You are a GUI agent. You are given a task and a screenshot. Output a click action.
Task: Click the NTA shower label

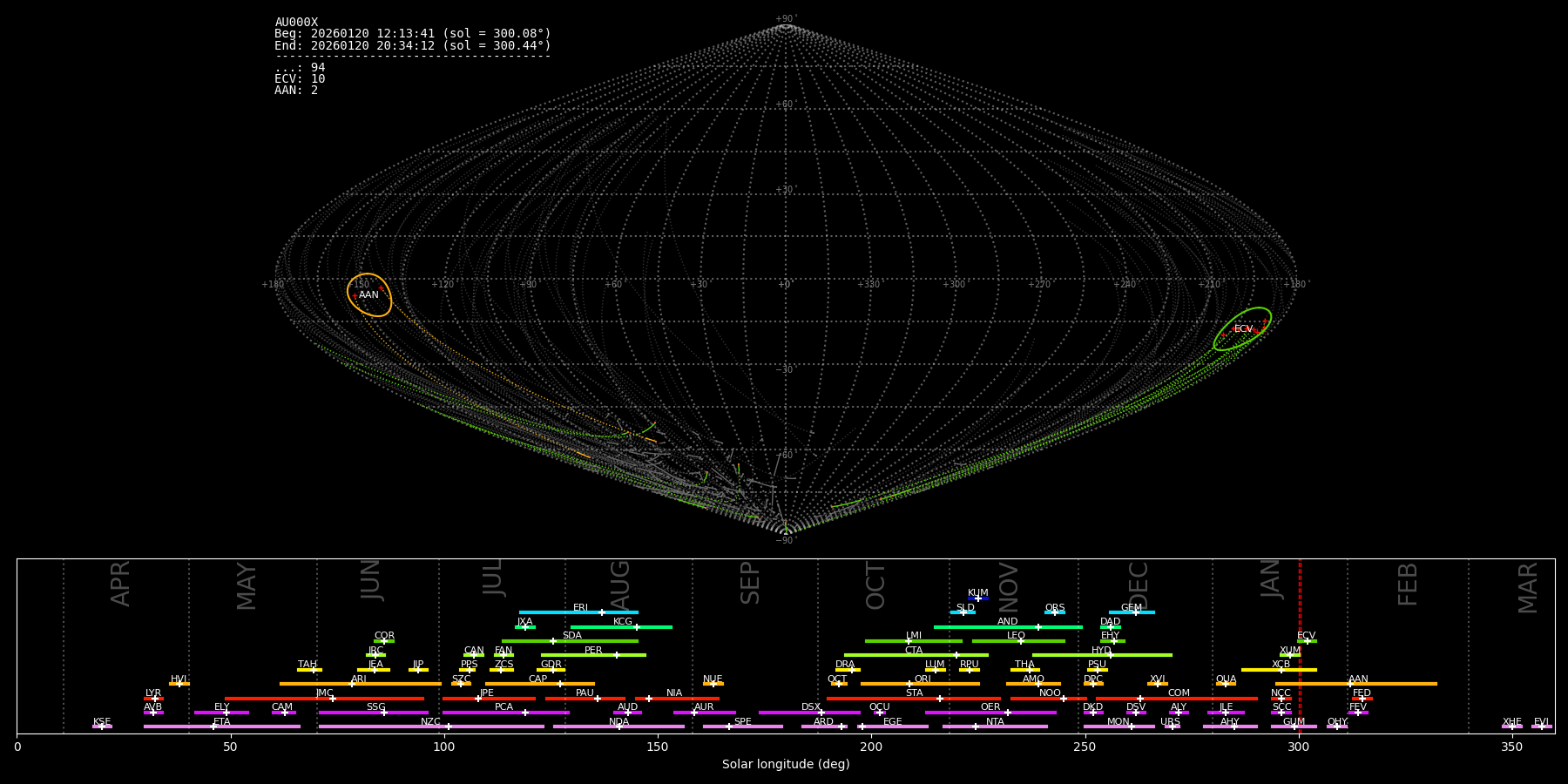click(x=995, y=722)
